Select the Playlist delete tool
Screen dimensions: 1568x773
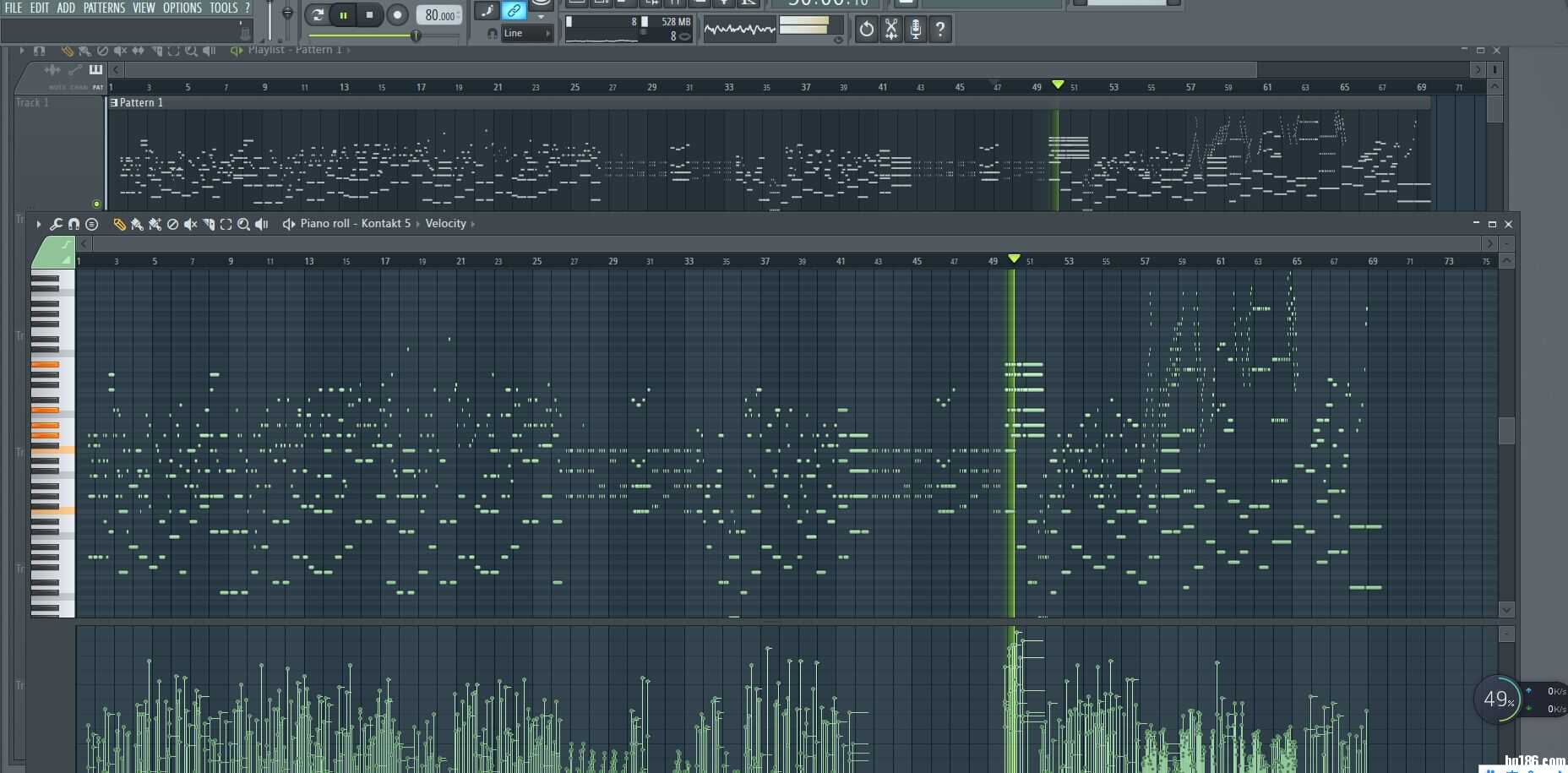(x=102, y=51)
